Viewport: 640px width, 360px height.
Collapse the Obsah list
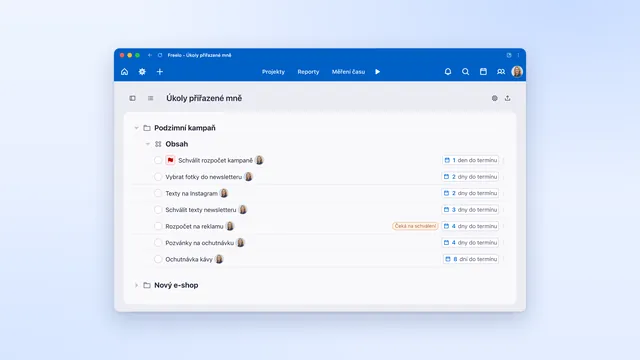pos(148,144)
